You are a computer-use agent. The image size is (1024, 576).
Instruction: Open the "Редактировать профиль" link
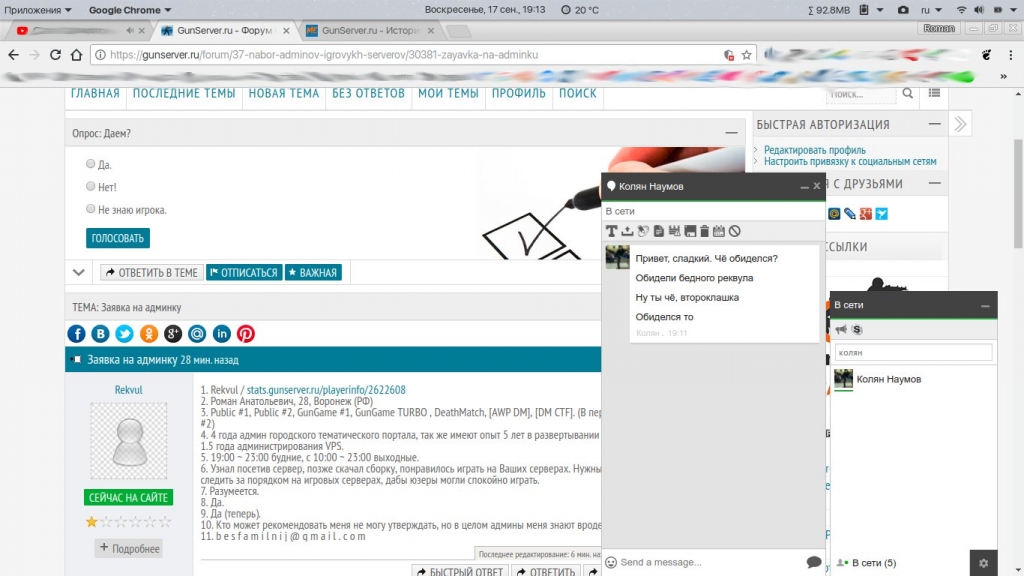(x=815, y=150)
